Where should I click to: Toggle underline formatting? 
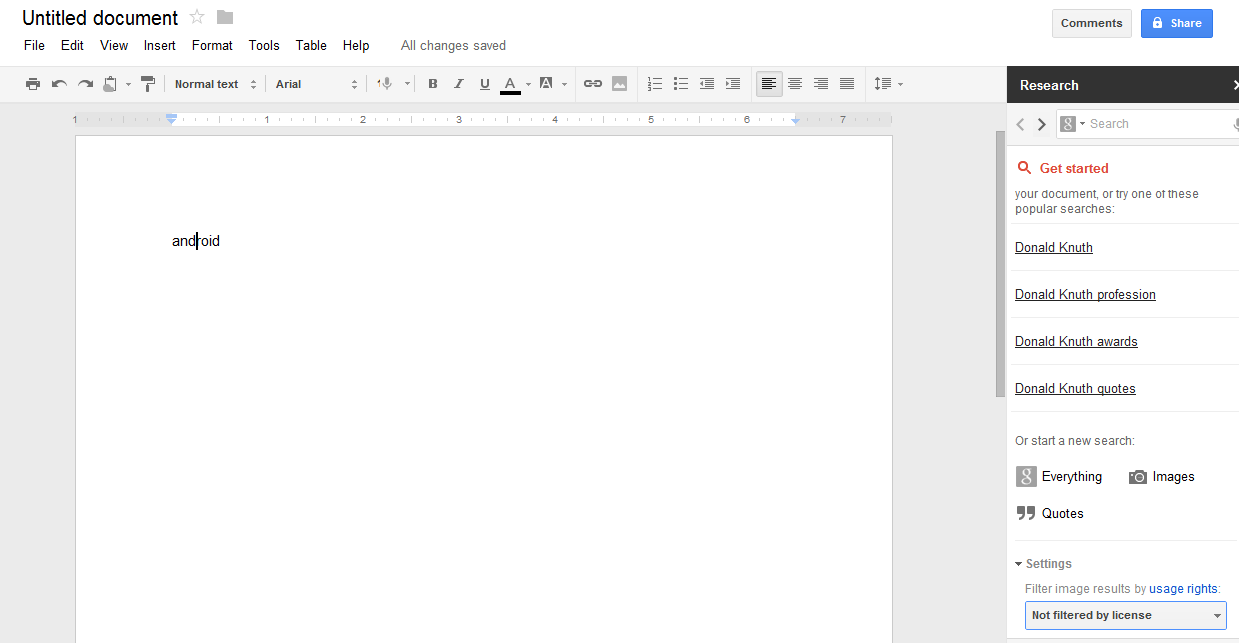[485, 84]
